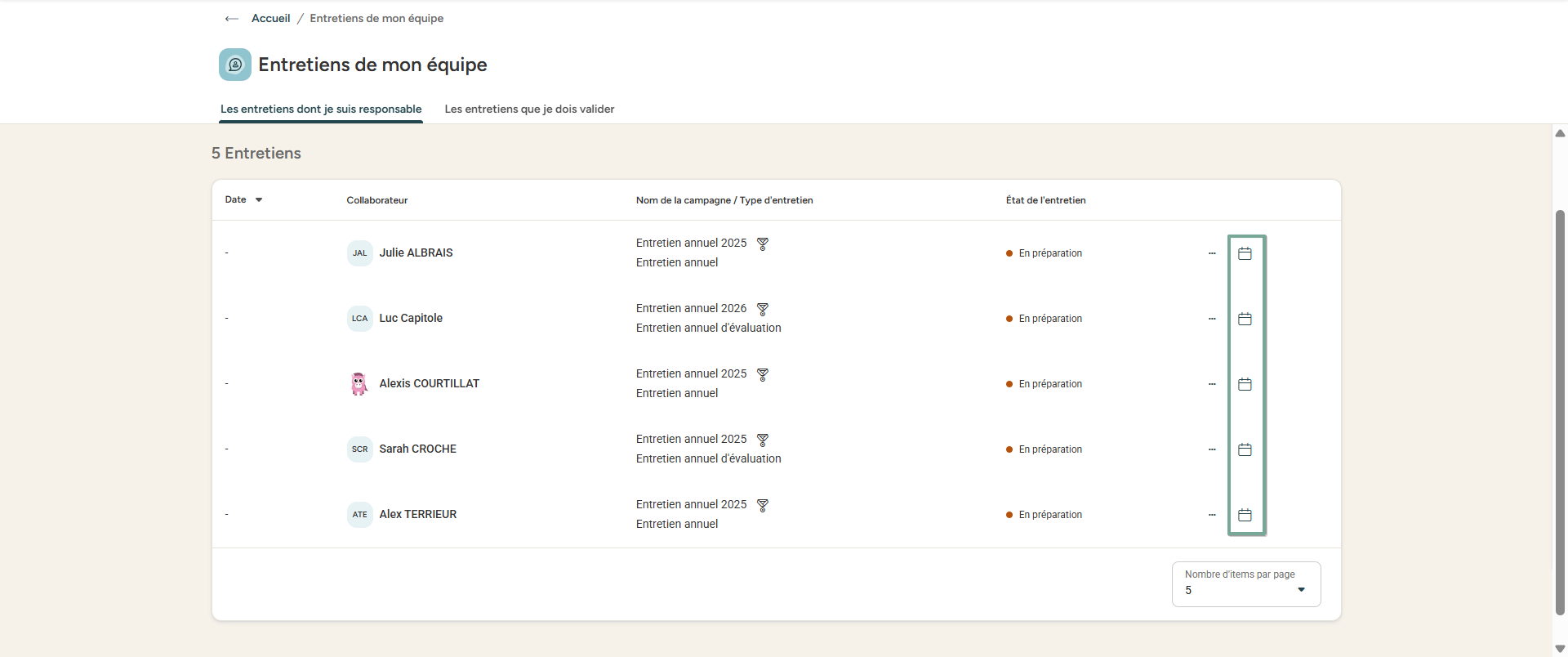The image size is (1568, 657).
Task: Go to Accueil breadcrumb link
Action: [270, 19]
